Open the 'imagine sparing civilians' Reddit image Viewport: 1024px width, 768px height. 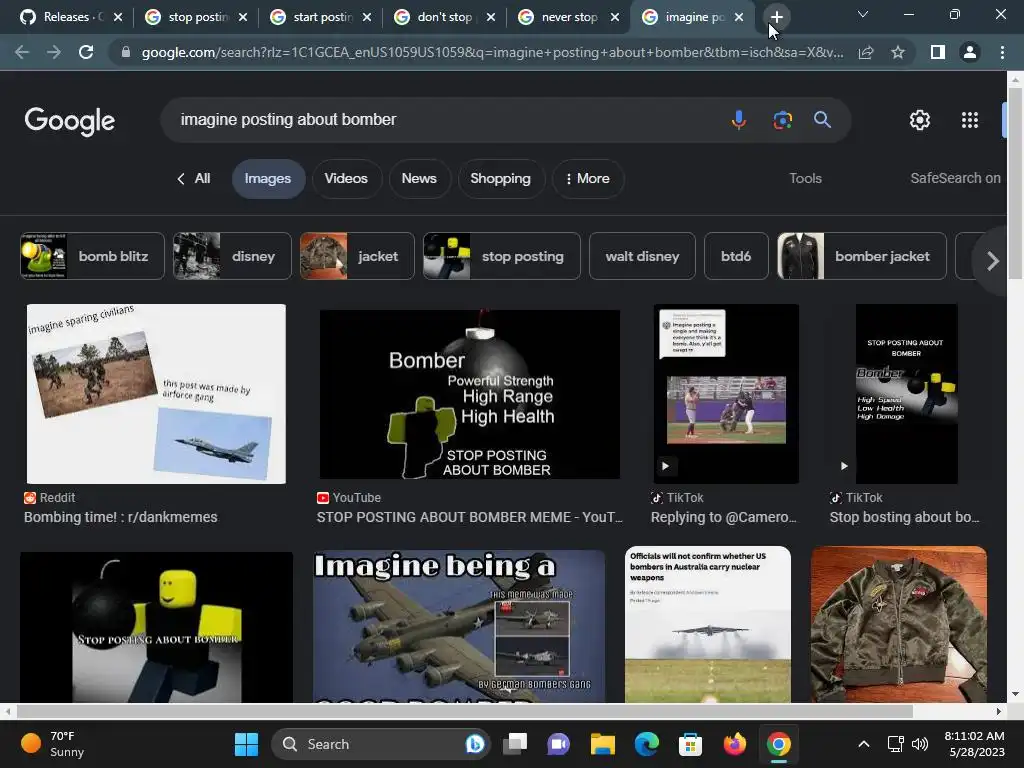[156, 394]
